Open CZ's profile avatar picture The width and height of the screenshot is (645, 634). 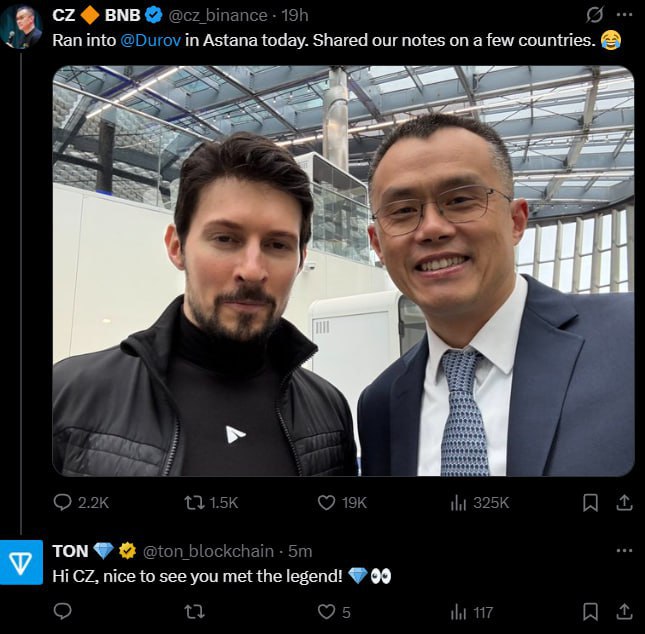22,27
